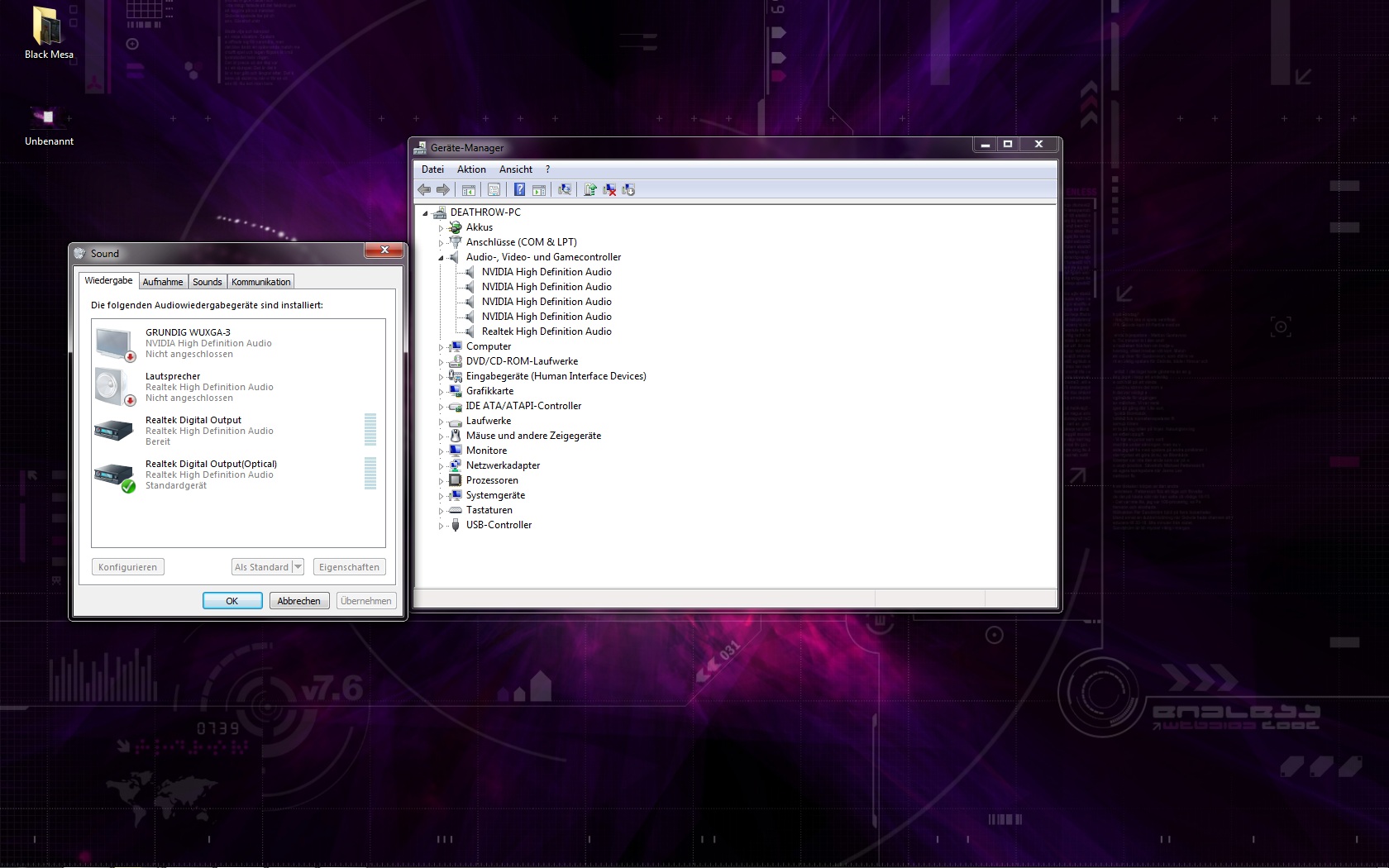Click the Übernehmen button

[x=366, y=601]
